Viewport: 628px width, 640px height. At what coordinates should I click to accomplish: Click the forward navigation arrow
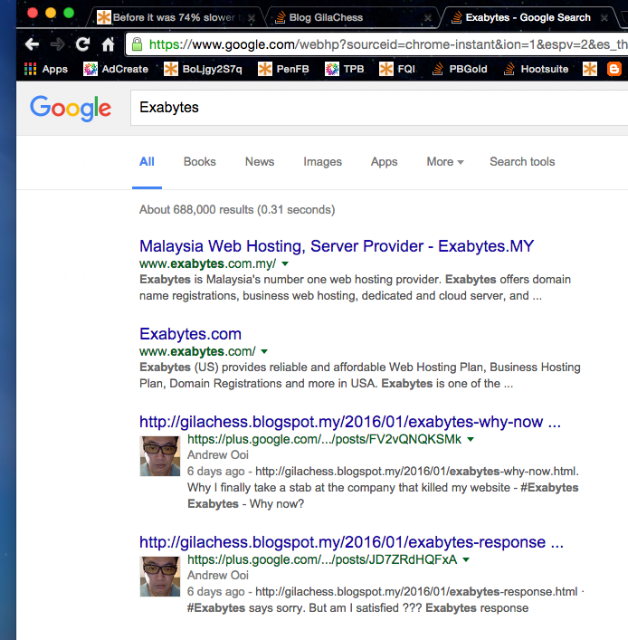click(57, 44)
